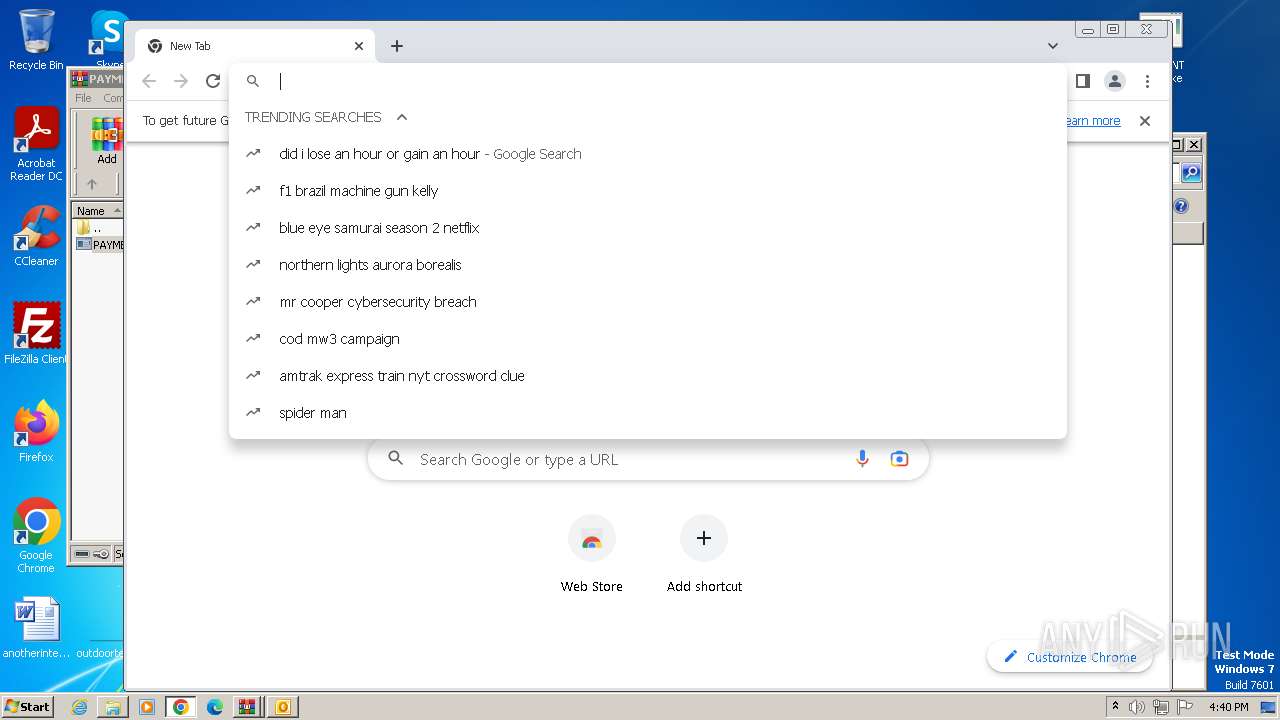
Task: Select 'mr cooper cybersecurity breach' suggestion
Action: pos(648,302)
